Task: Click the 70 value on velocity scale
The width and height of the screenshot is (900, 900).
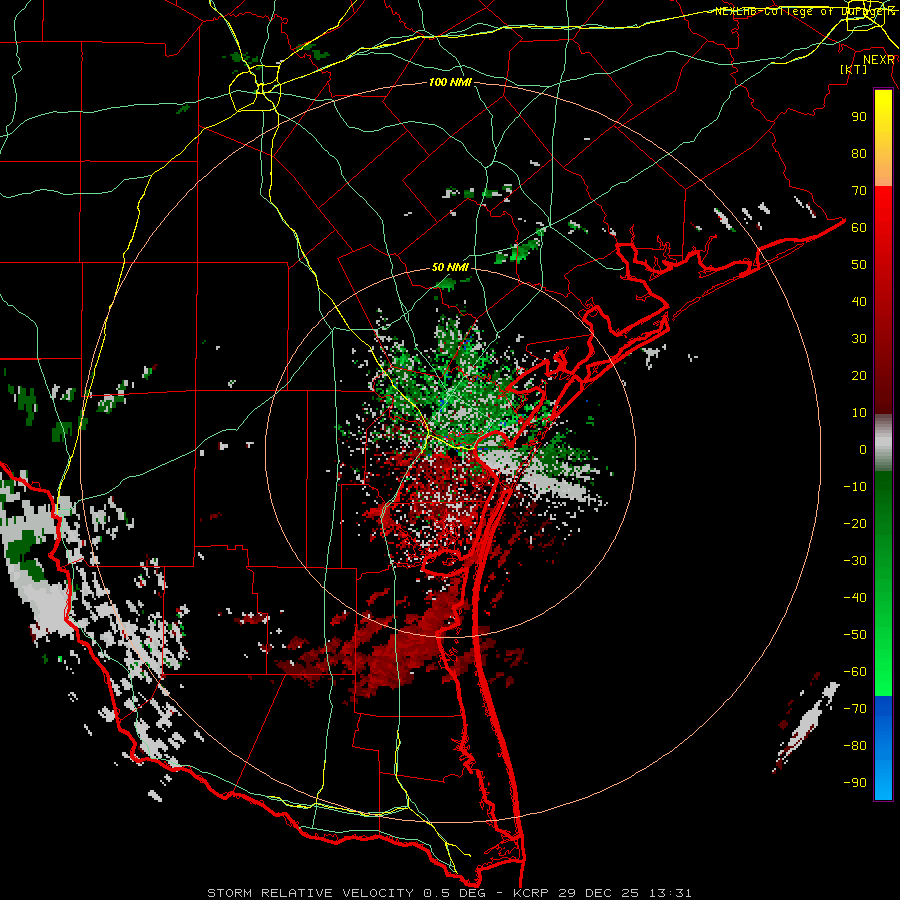Action: [x=859, y=191]
